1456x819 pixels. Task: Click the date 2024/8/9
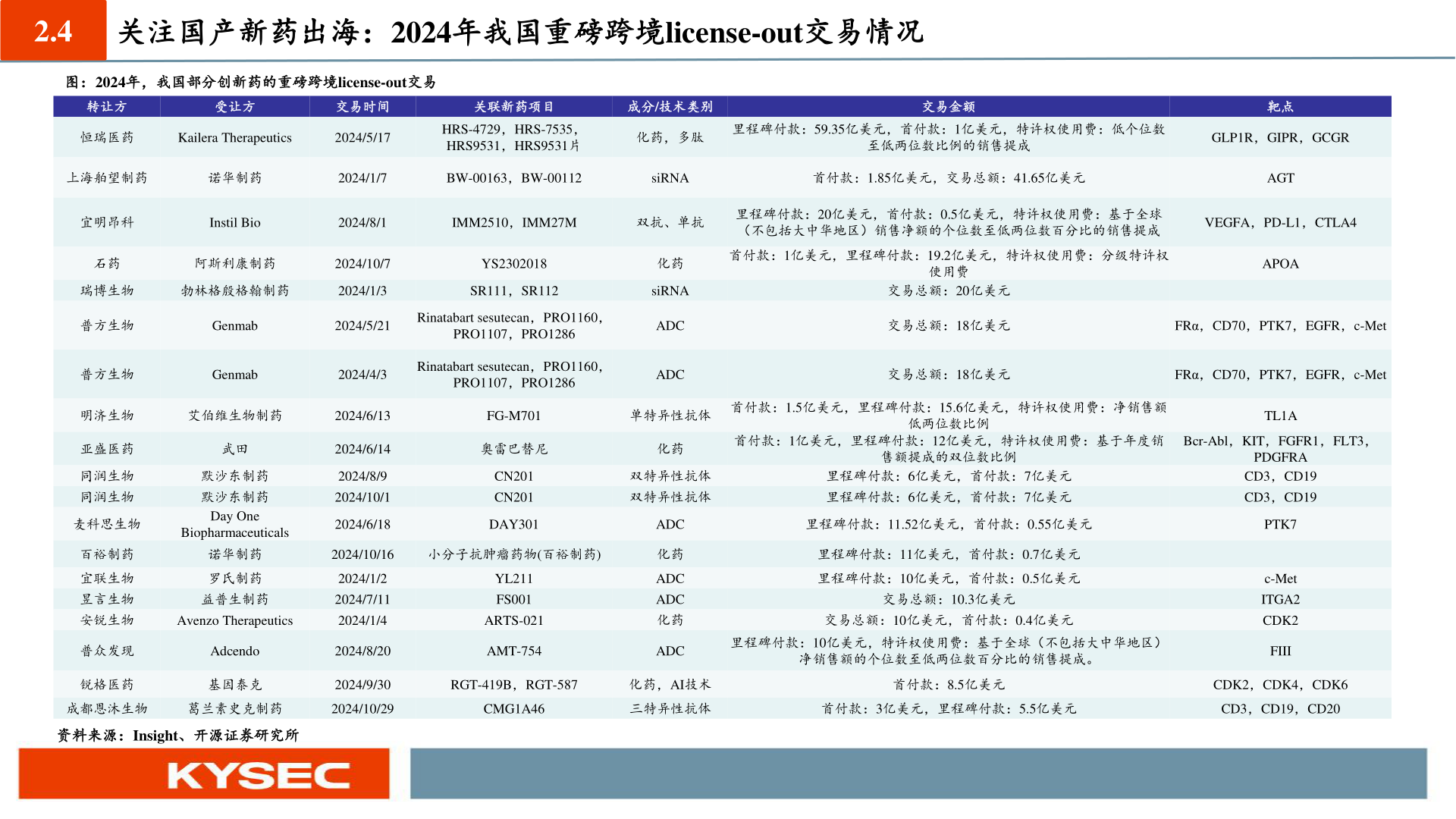click(x=362, y=475)
